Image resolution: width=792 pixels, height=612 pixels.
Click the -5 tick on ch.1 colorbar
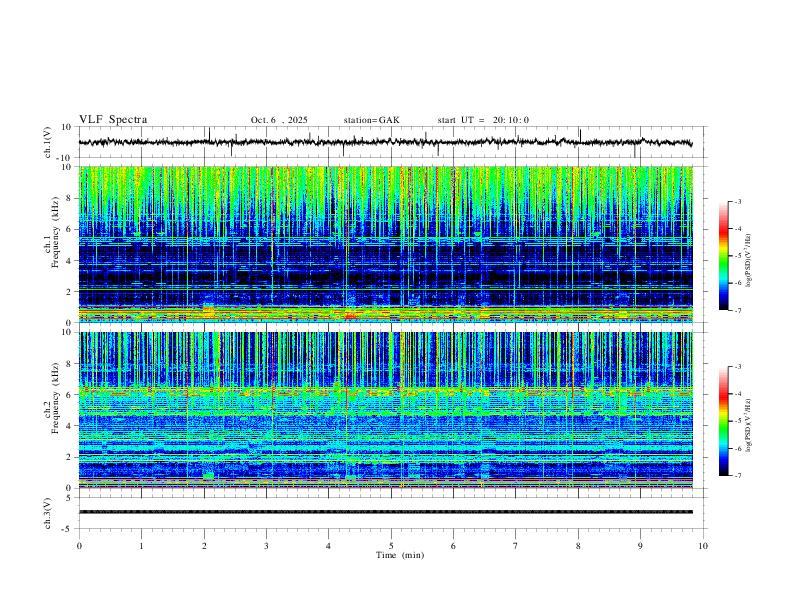click(x=738, y=256)
